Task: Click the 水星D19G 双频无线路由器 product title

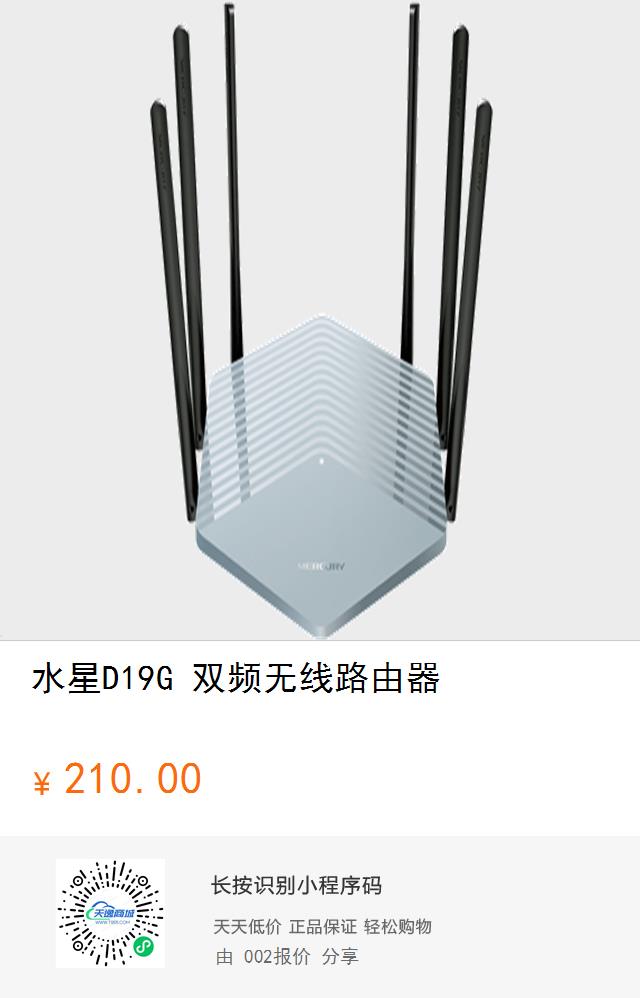Action: (x=236, y=678)
